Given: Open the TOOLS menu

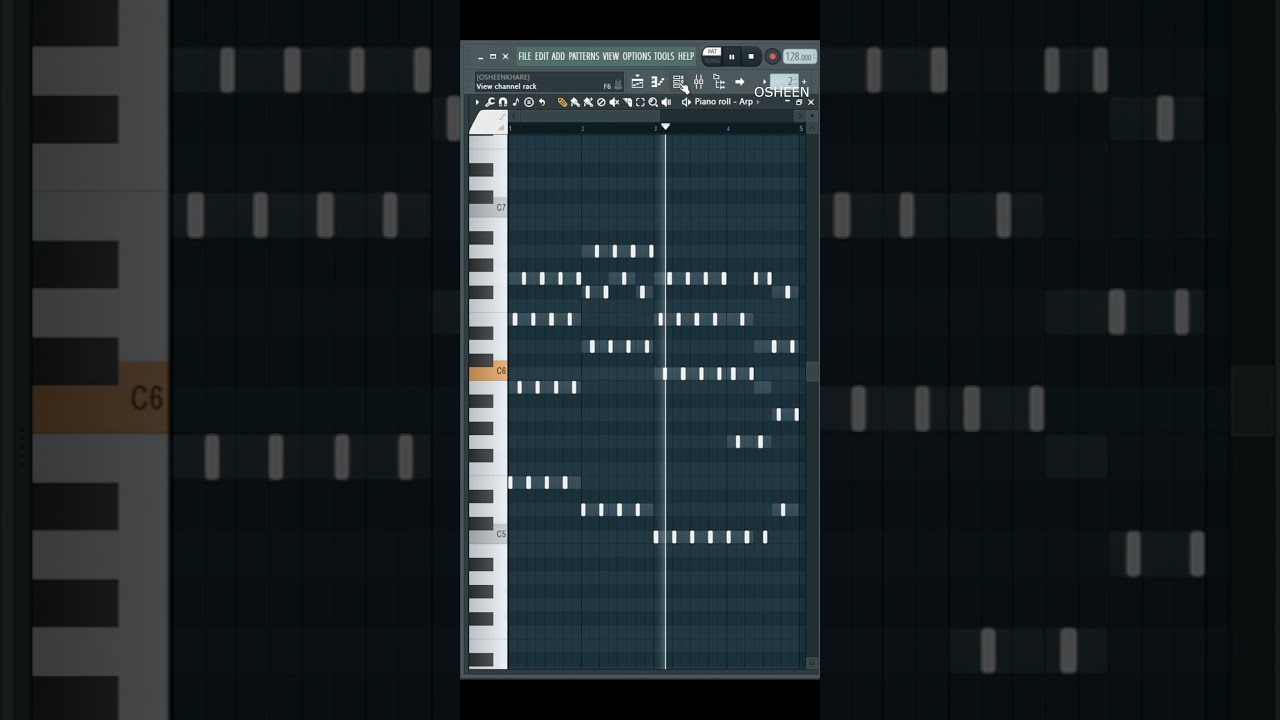Looking at the screenshot, I should 664,56.
